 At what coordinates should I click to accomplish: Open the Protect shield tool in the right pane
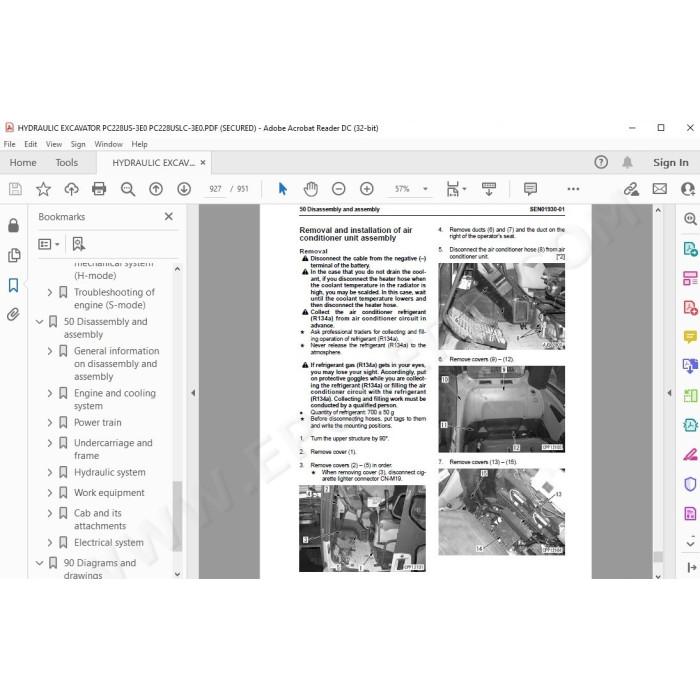pos(690,484)
